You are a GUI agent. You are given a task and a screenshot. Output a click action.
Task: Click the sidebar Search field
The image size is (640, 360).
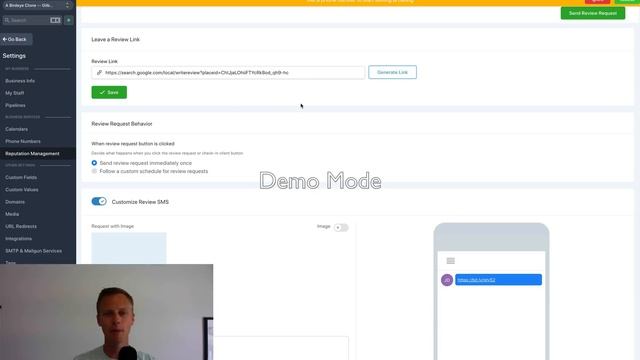coord(32,20)
